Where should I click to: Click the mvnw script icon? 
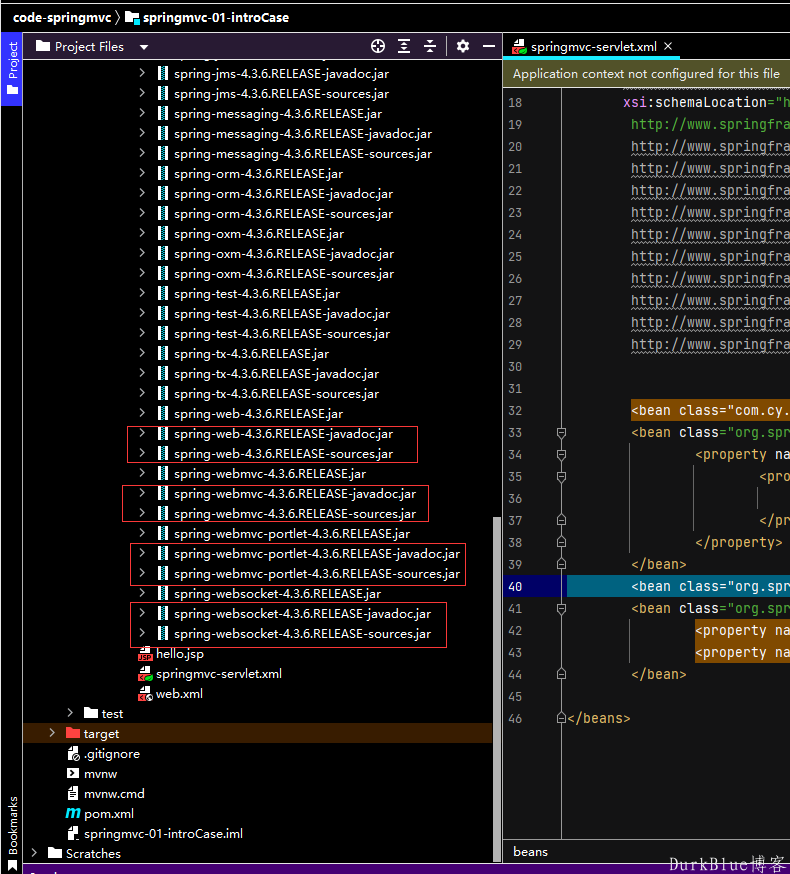tap(73, 773)
